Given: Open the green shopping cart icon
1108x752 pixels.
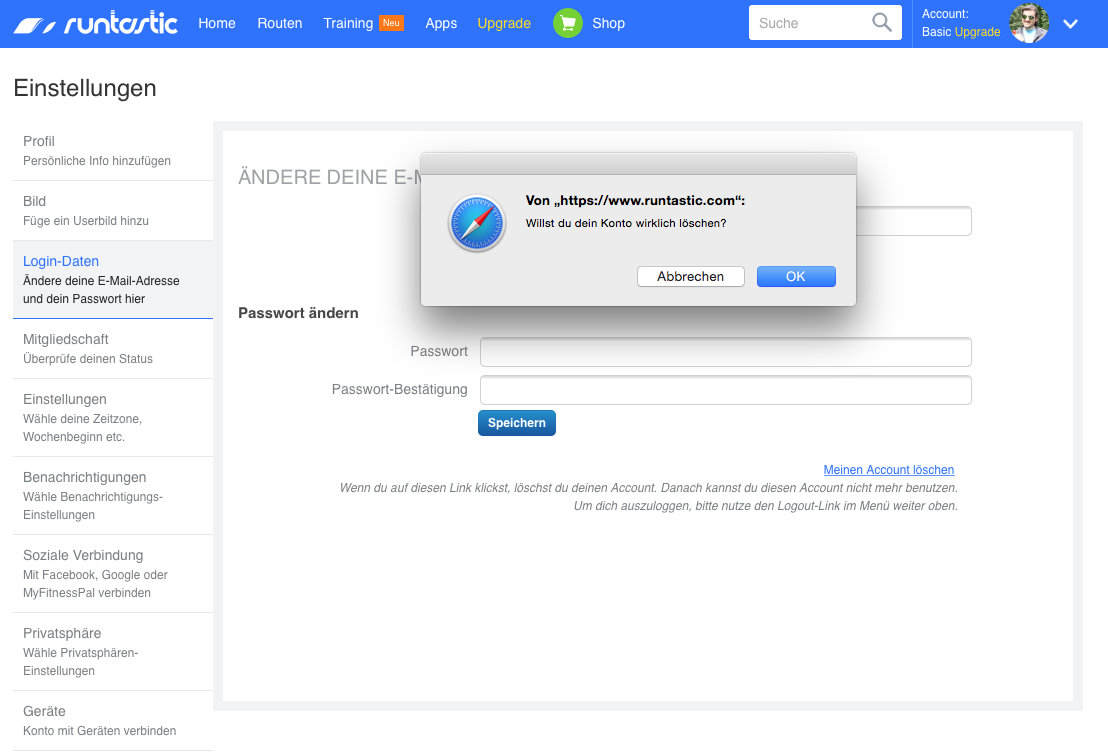Looking at the screenshot, I should click(x=567, y=23).
